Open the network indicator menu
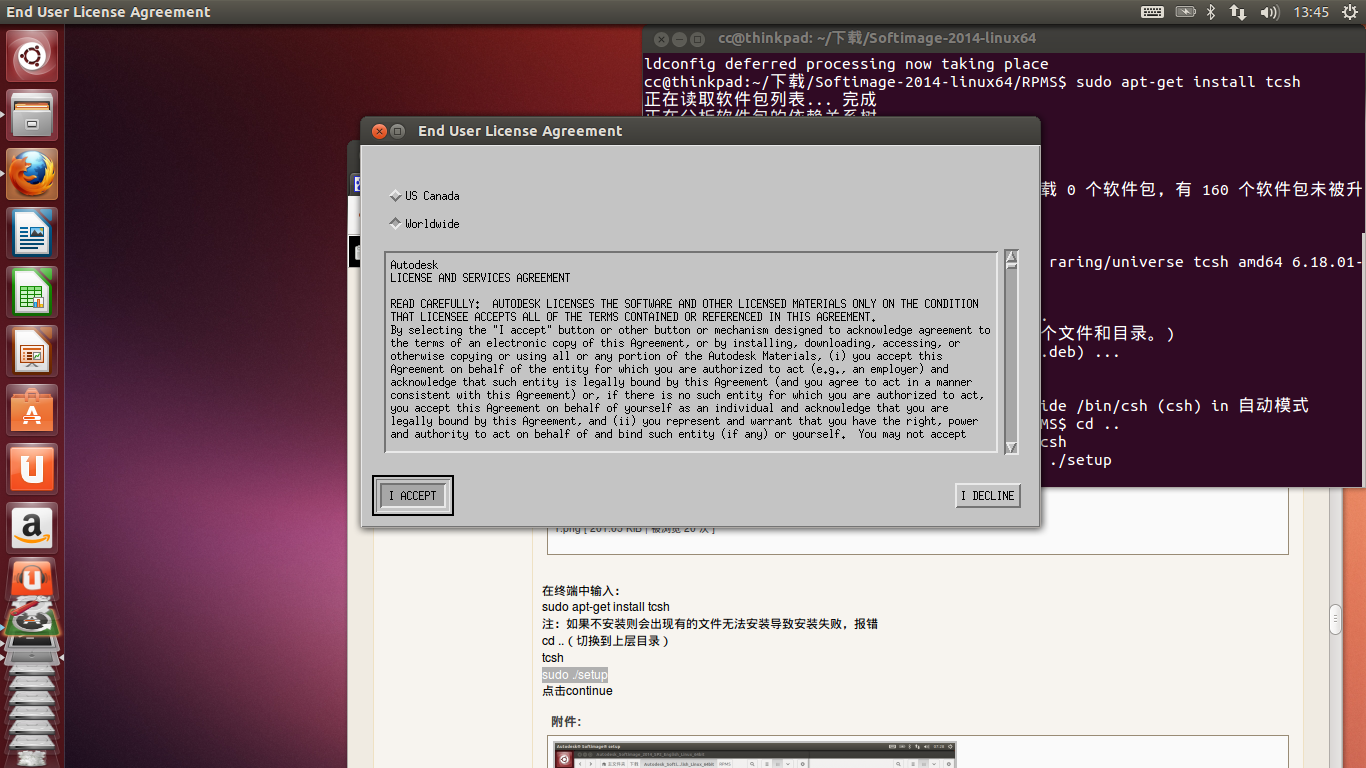 click(x=1238, y=12)
